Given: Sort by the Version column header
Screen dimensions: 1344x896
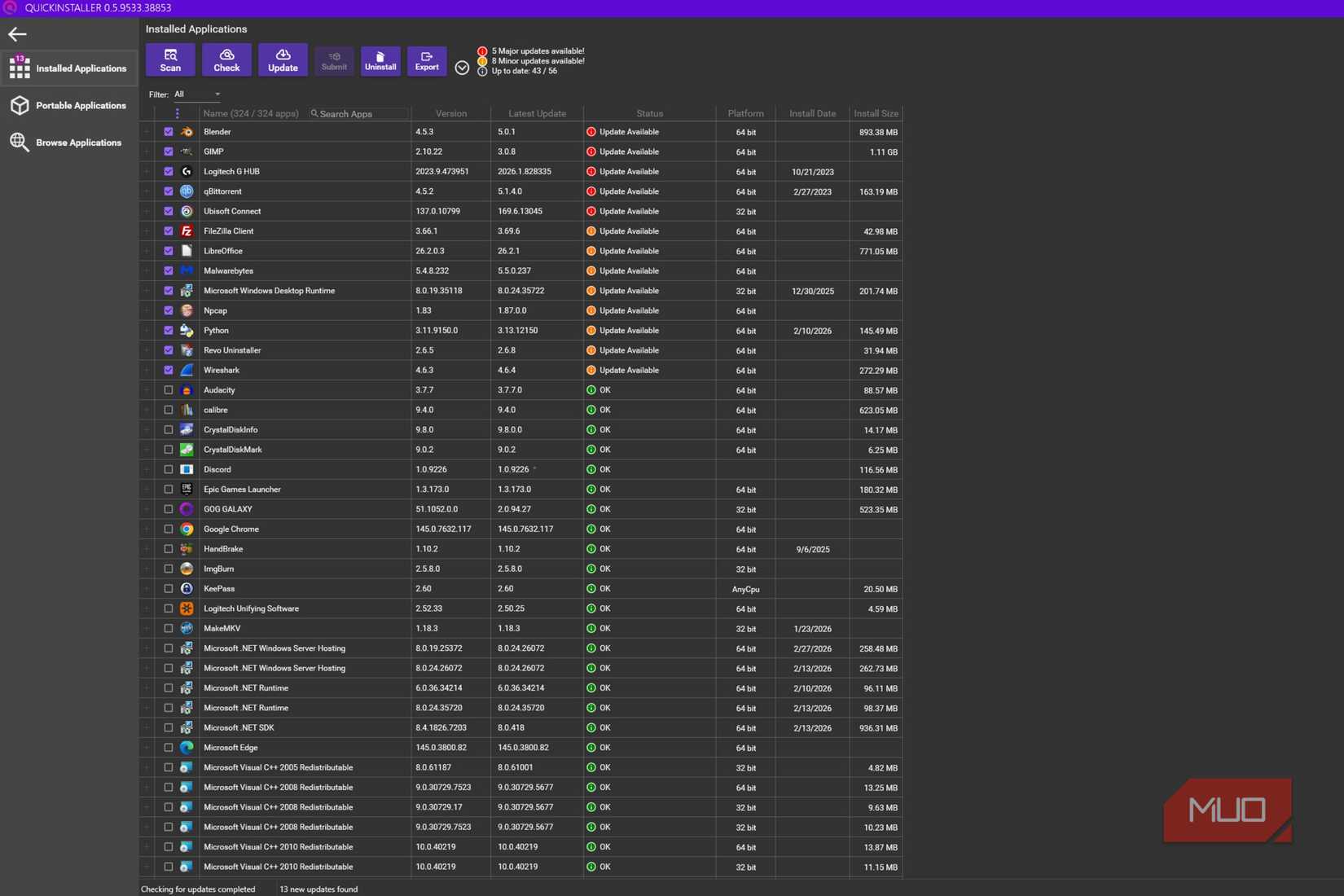Looking at the screenshot, I should [451, 114].
